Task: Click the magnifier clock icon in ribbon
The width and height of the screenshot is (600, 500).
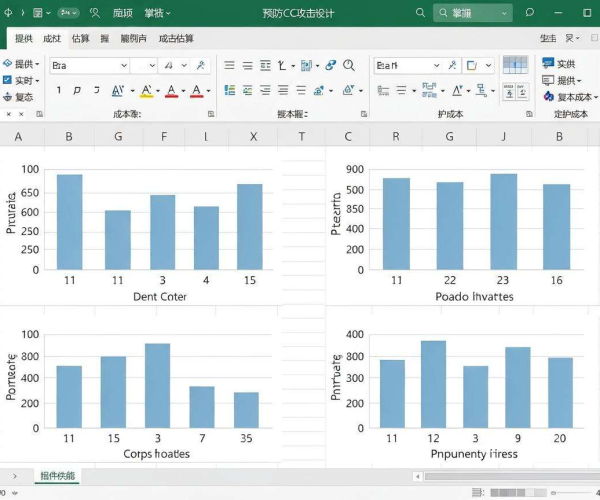Action: 349,65
